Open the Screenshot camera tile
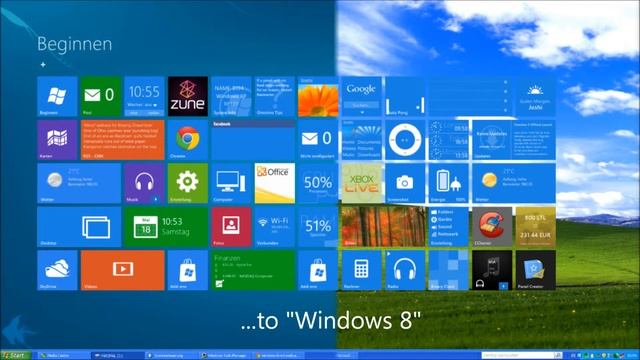This screenshot has height=360, width=640. 405,183
